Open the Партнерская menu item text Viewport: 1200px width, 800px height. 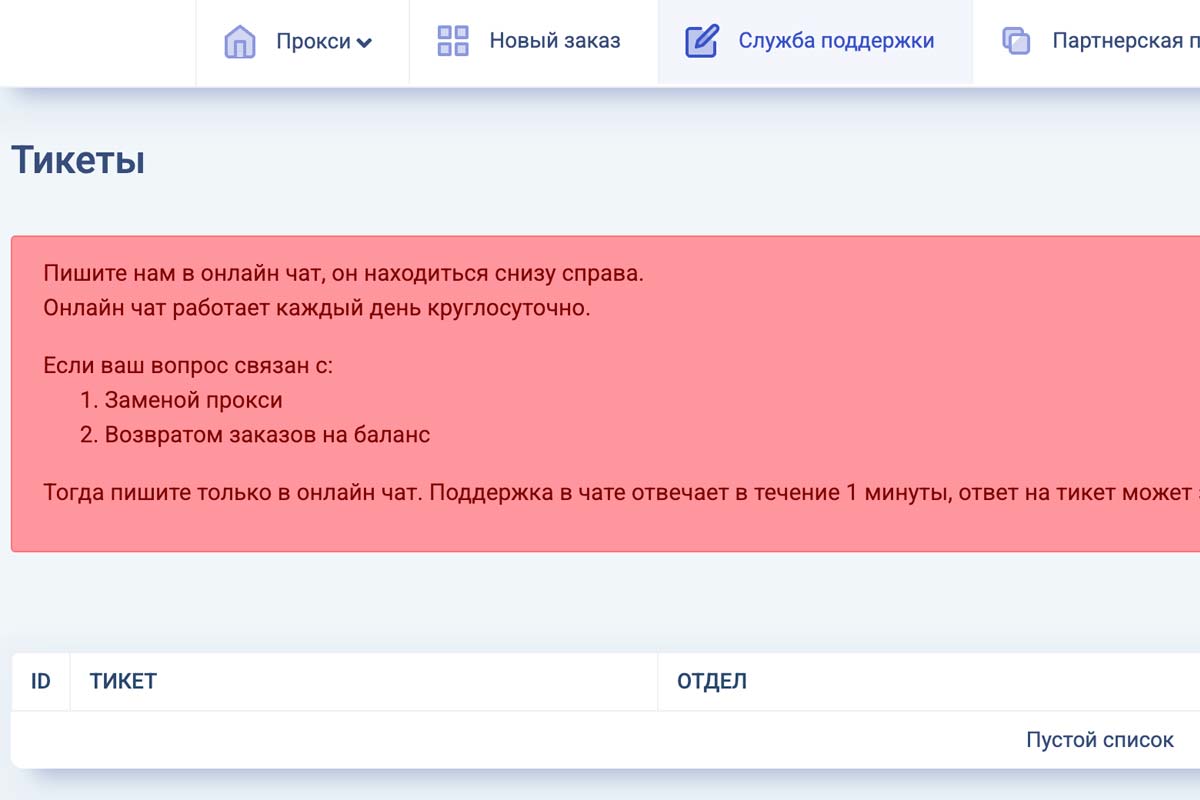1125,41
